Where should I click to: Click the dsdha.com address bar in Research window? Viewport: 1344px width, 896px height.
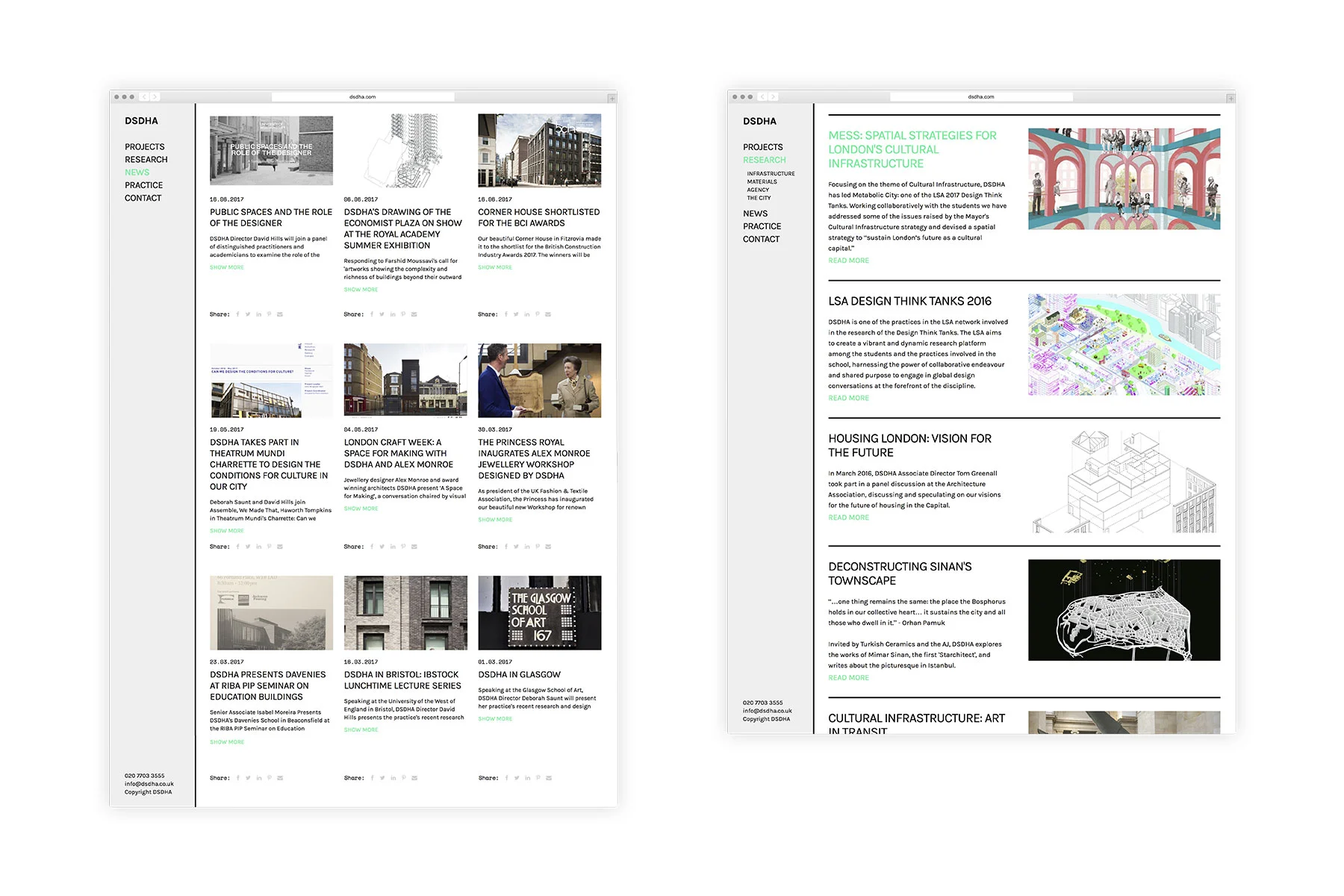pyautogui.click(x=981, y=97)
